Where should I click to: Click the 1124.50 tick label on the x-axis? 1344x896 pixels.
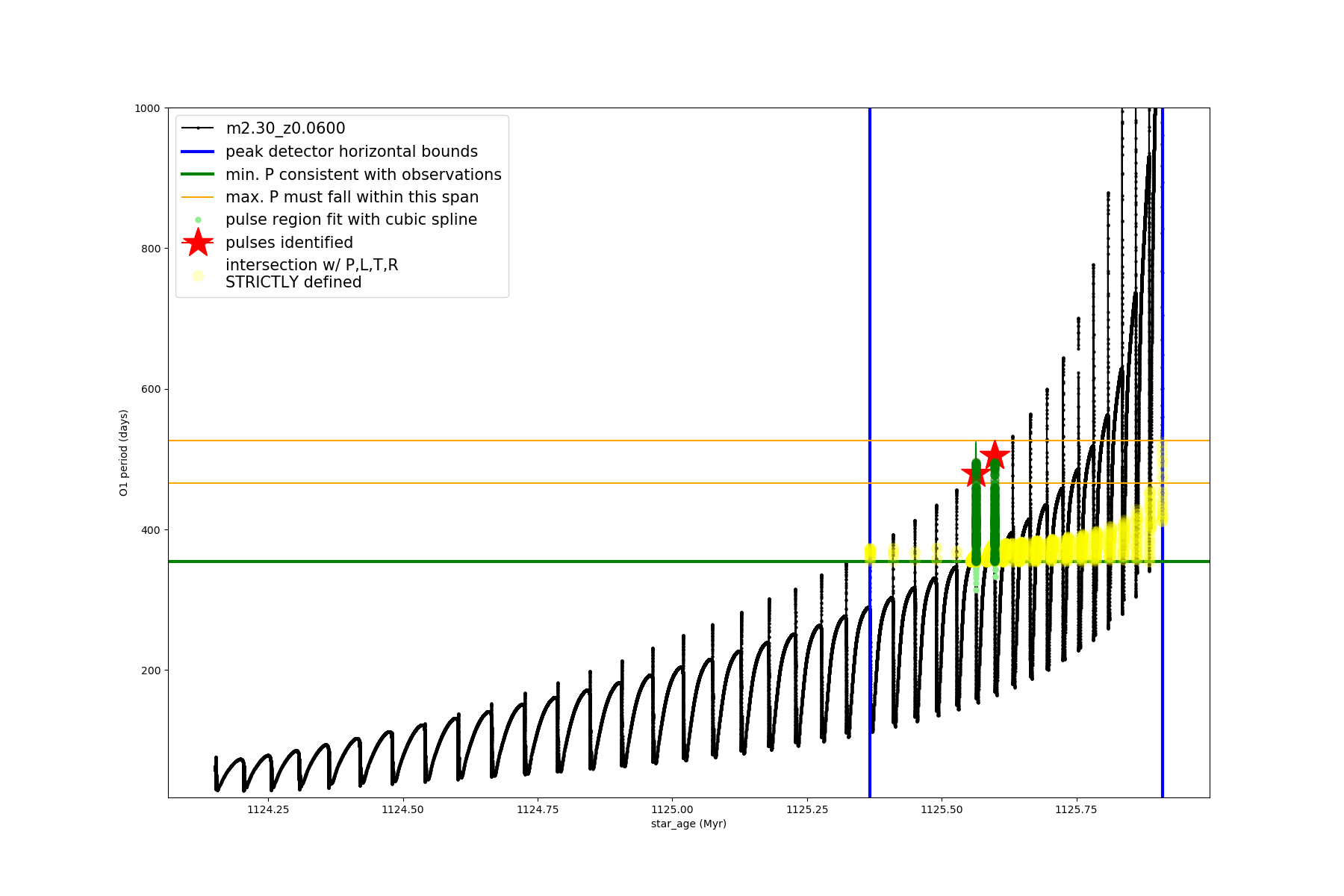click(x=403, y=809)
